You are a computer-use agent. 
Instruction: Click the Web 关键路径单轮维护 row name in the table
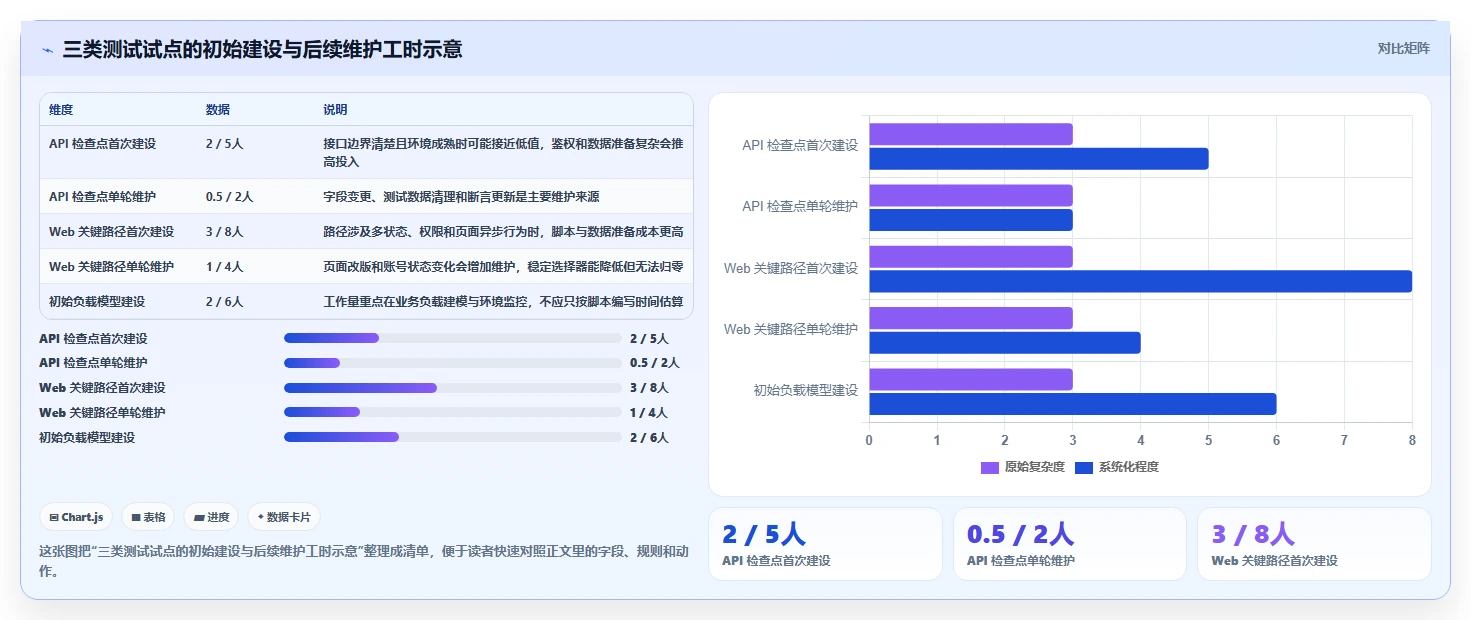[x=111, y=267]
